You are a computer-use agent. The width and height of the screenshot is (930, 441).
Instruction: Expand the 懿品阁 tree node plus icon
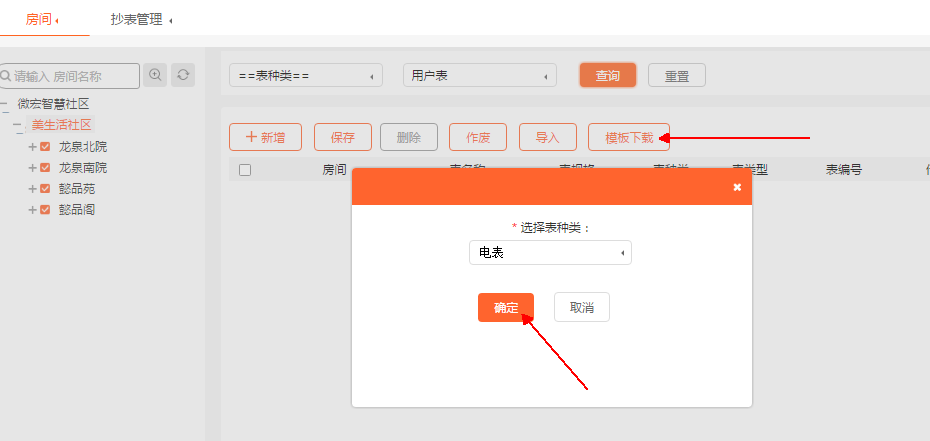(32, 210)
